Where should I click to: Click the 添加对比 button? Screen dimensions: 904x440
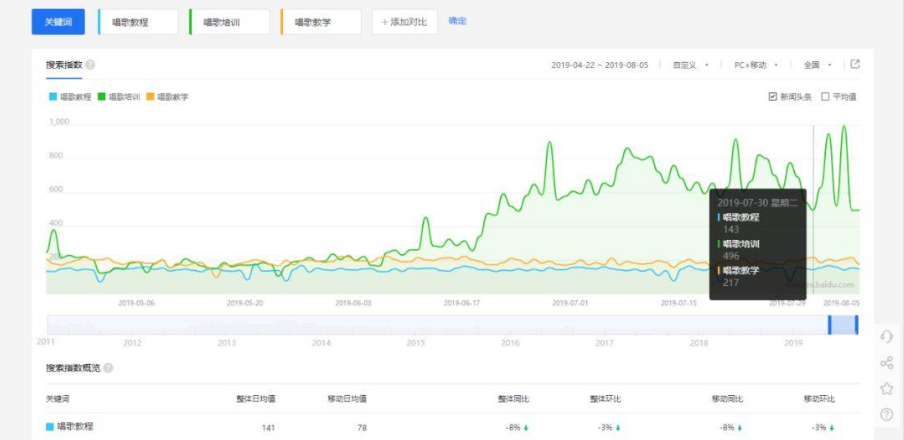click(404, 22)
